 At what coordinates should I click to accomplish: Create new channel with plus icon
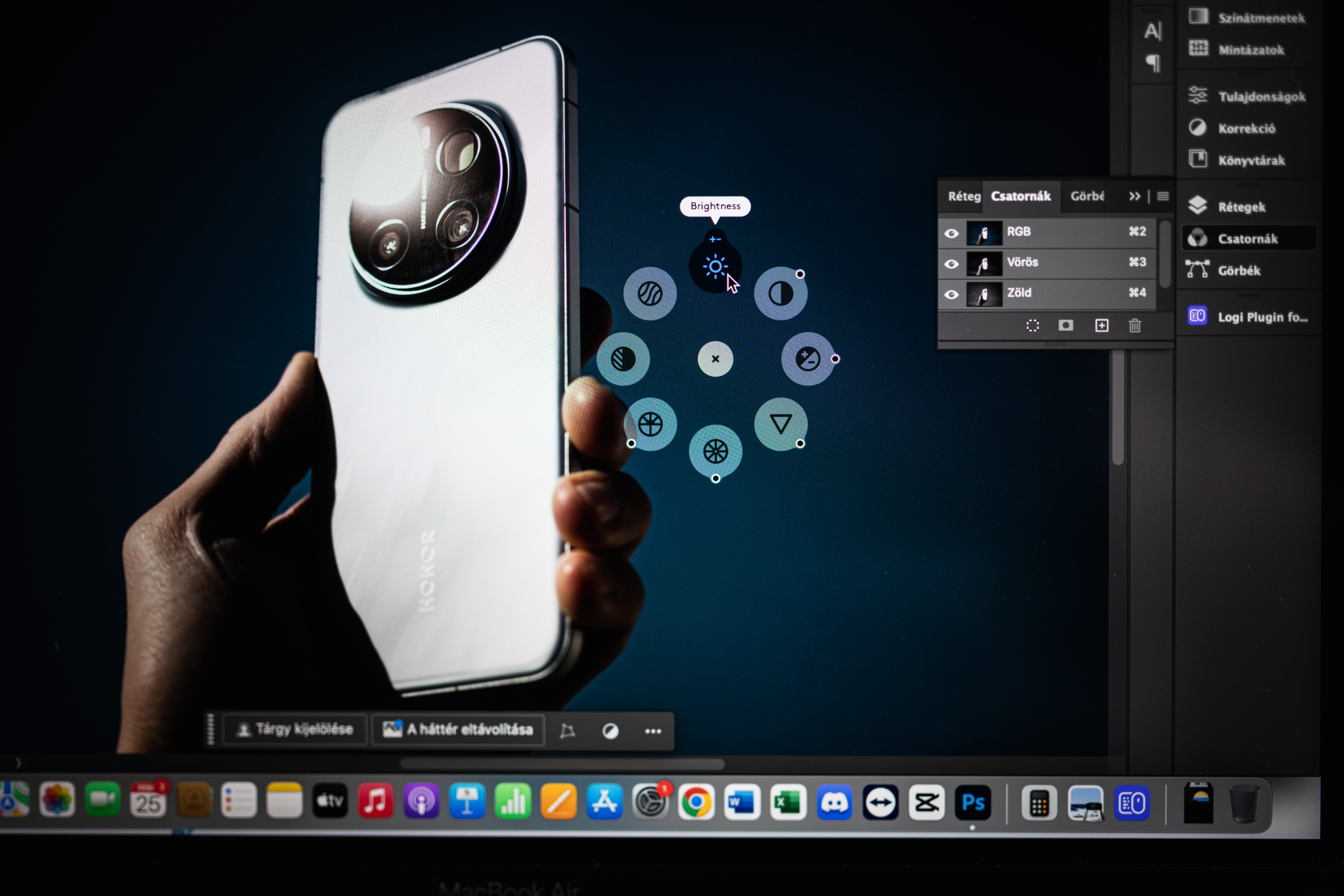tap(1102, 326)
